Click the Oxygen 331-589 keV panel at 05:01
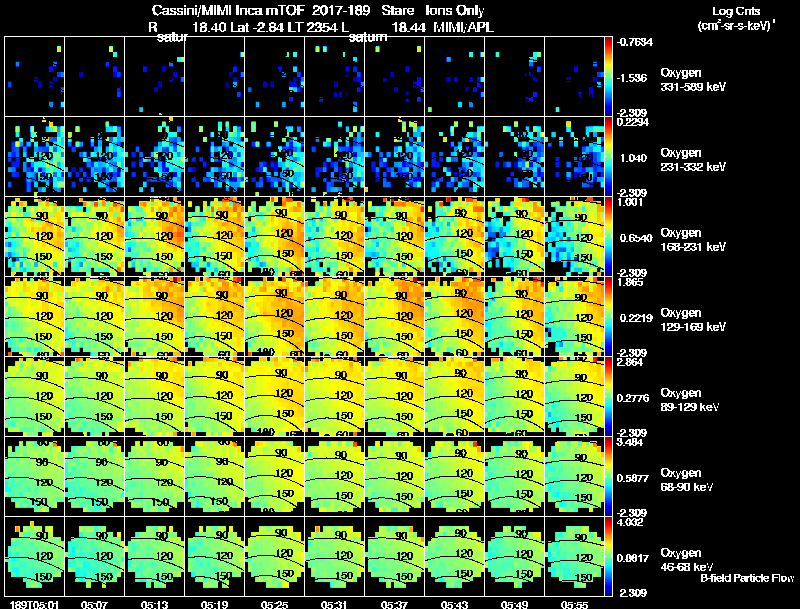The width and height of the screenshot is (800, 609). tap(34, 77)
